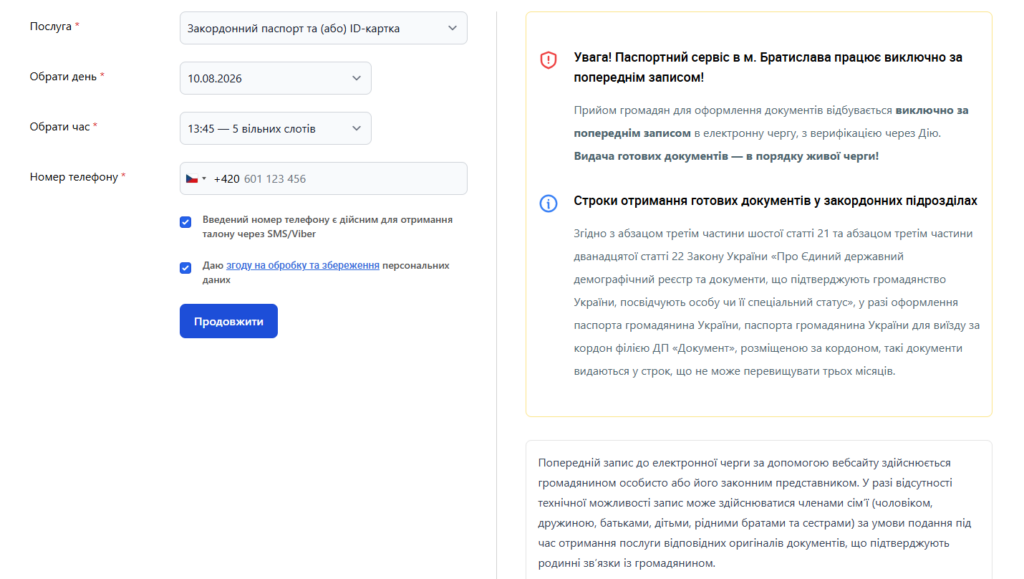Click the phone number input field
This screenshot has height=579, width=1024.
tap(353, 178)
